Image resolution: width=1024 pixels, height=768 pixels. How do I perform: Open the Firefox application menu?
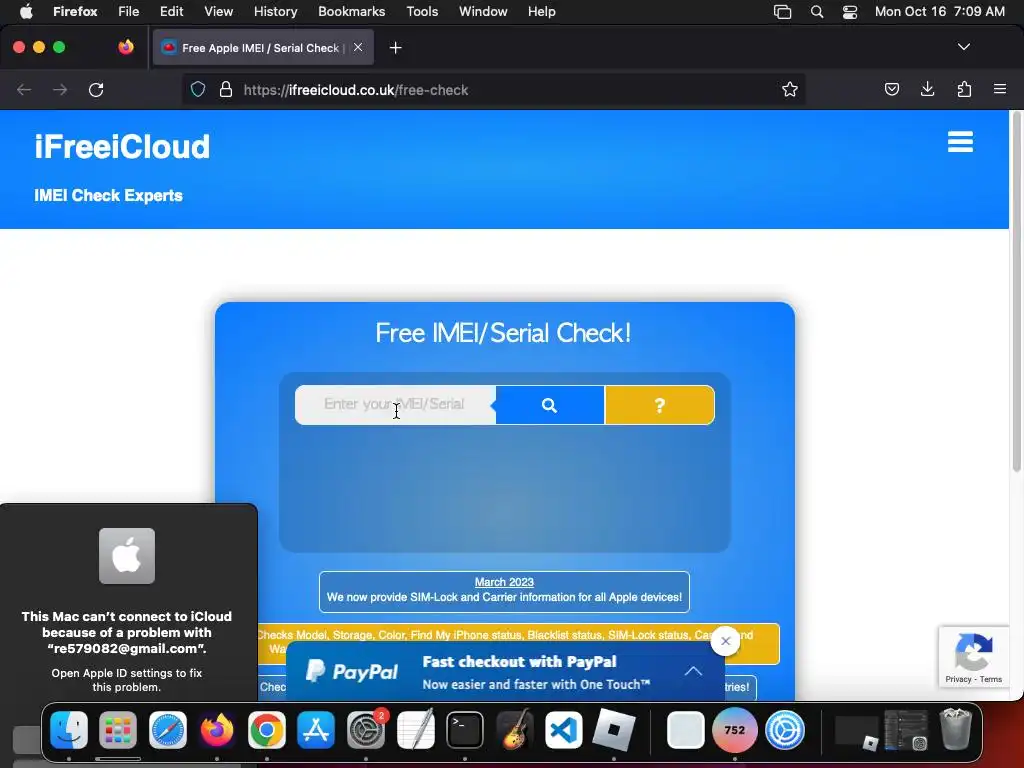tap(1000, 89)
